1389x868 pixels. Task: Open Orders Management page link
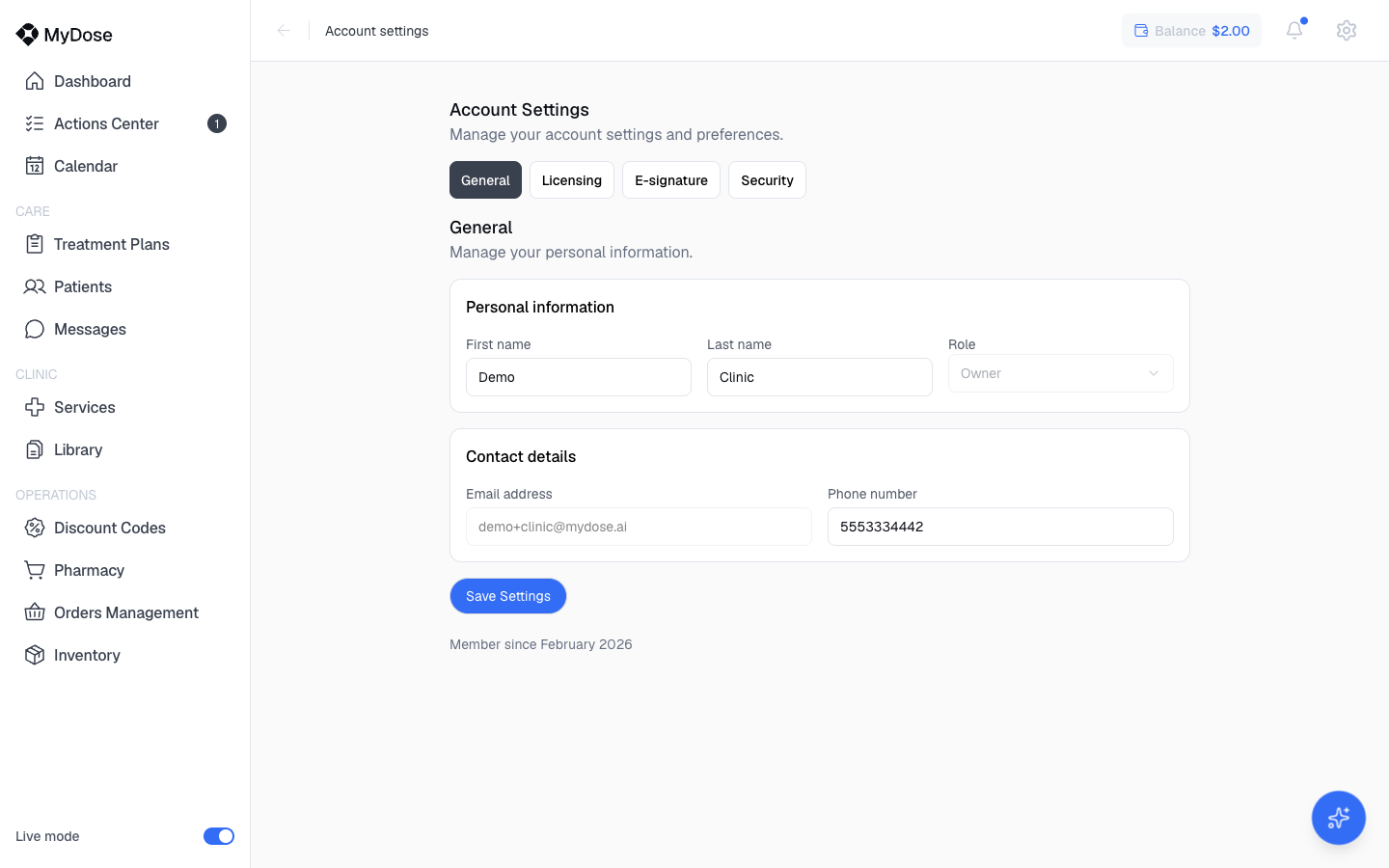pos(125,612)
